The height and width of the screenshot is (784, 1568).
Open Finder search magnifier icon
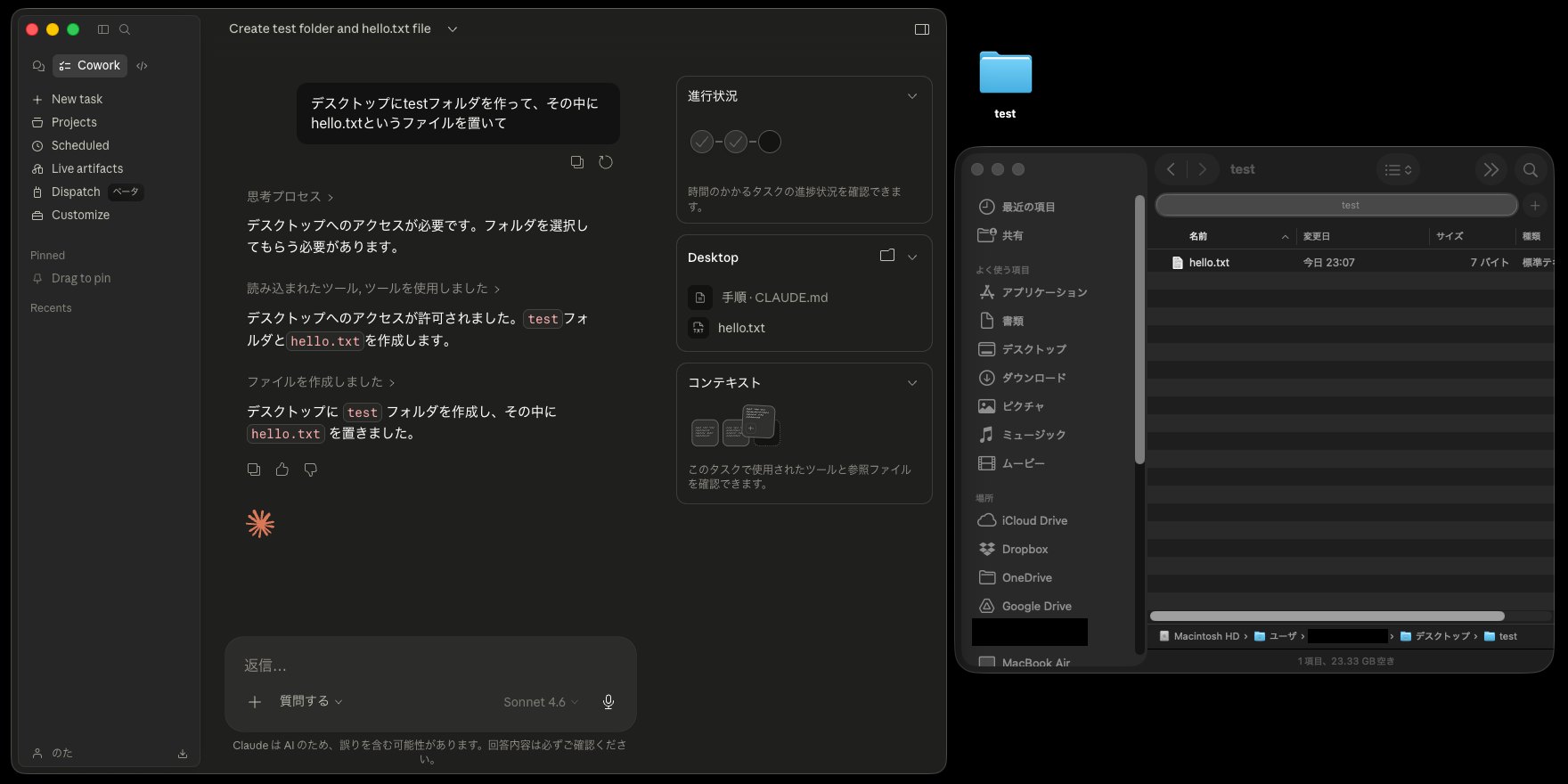click(1531, 169)
